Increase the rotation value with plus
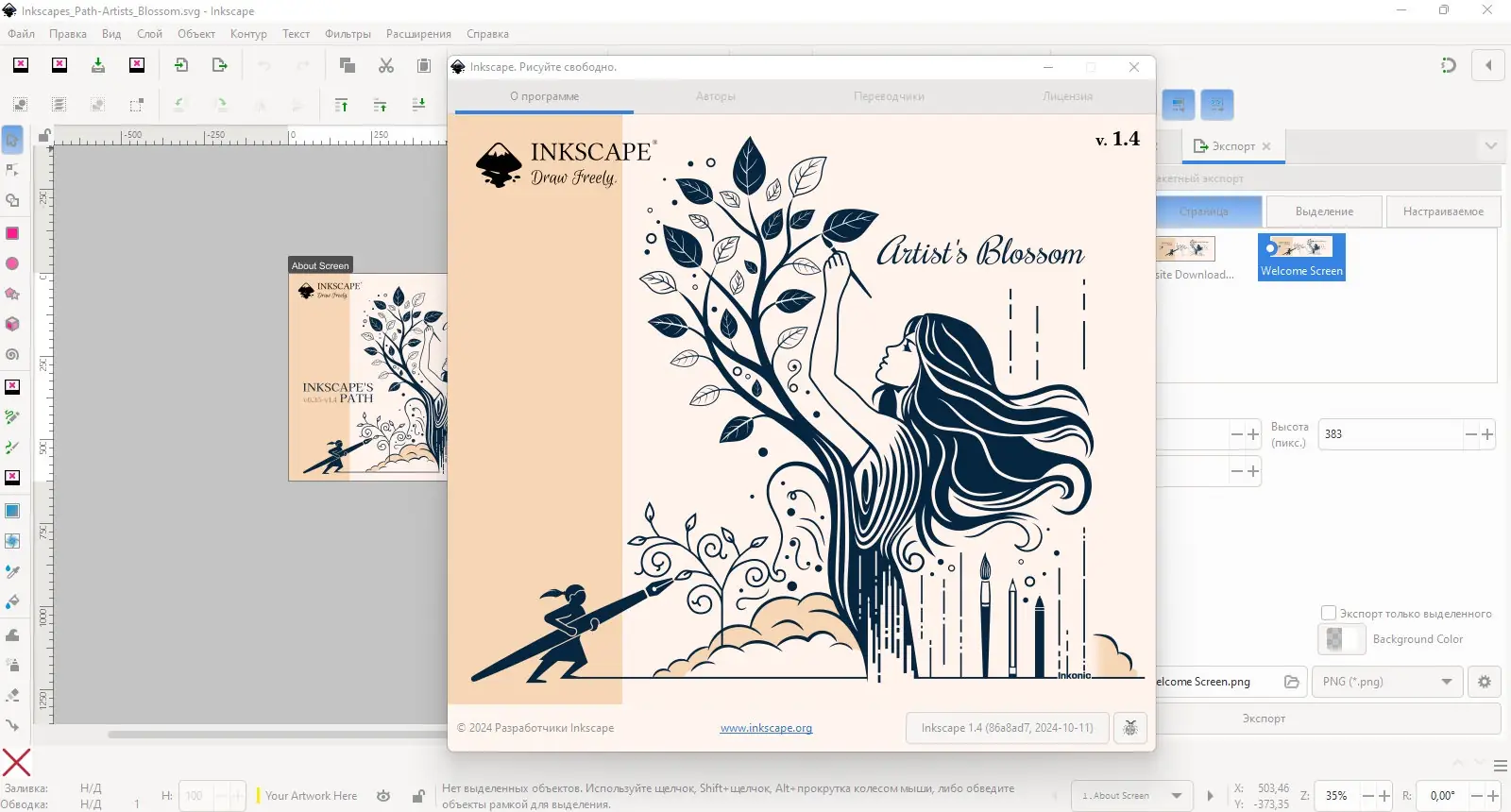Viewport: 1511px width, 812px height. (1493, 796)
